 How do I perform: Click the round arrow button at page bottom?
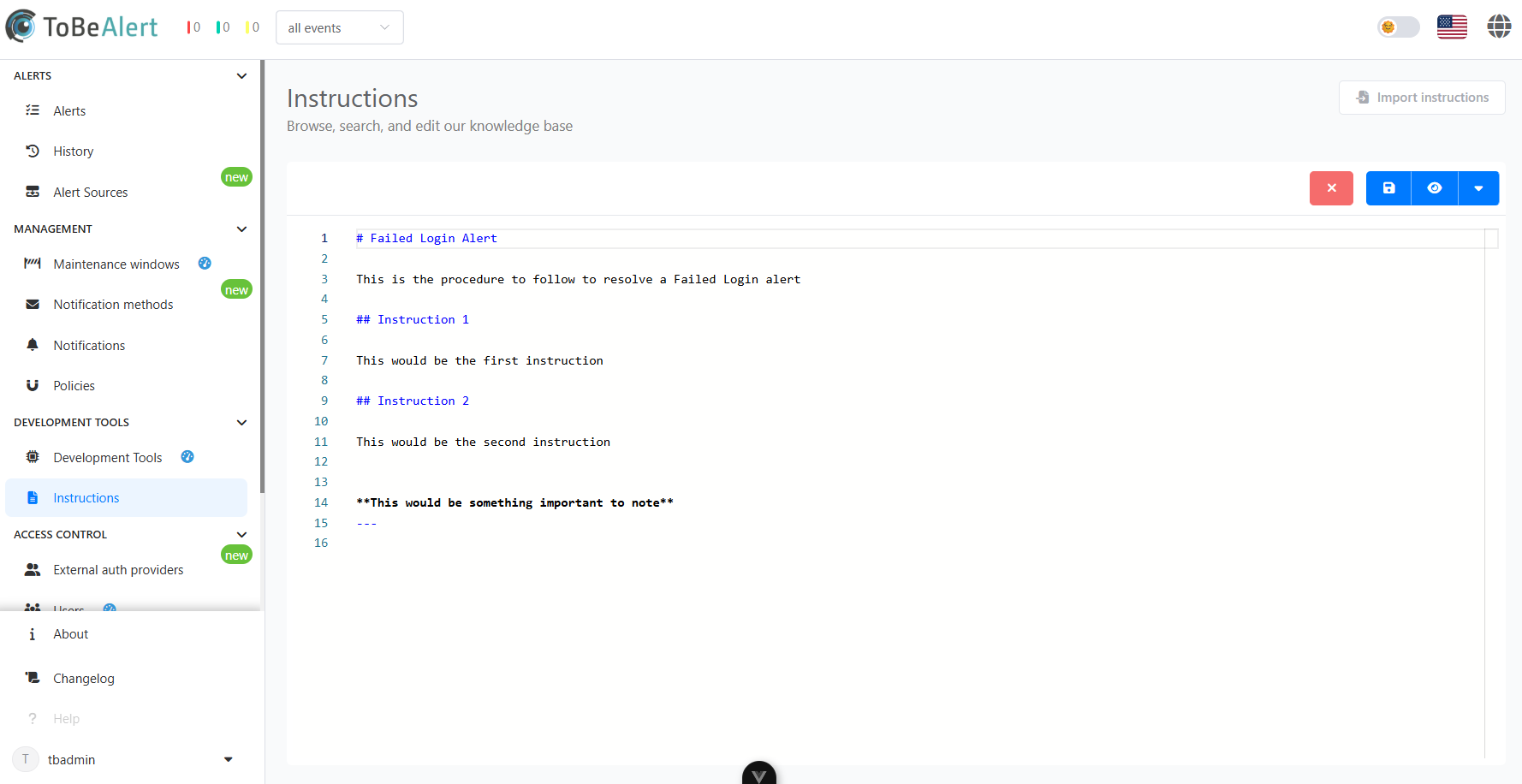coord(759,774)
